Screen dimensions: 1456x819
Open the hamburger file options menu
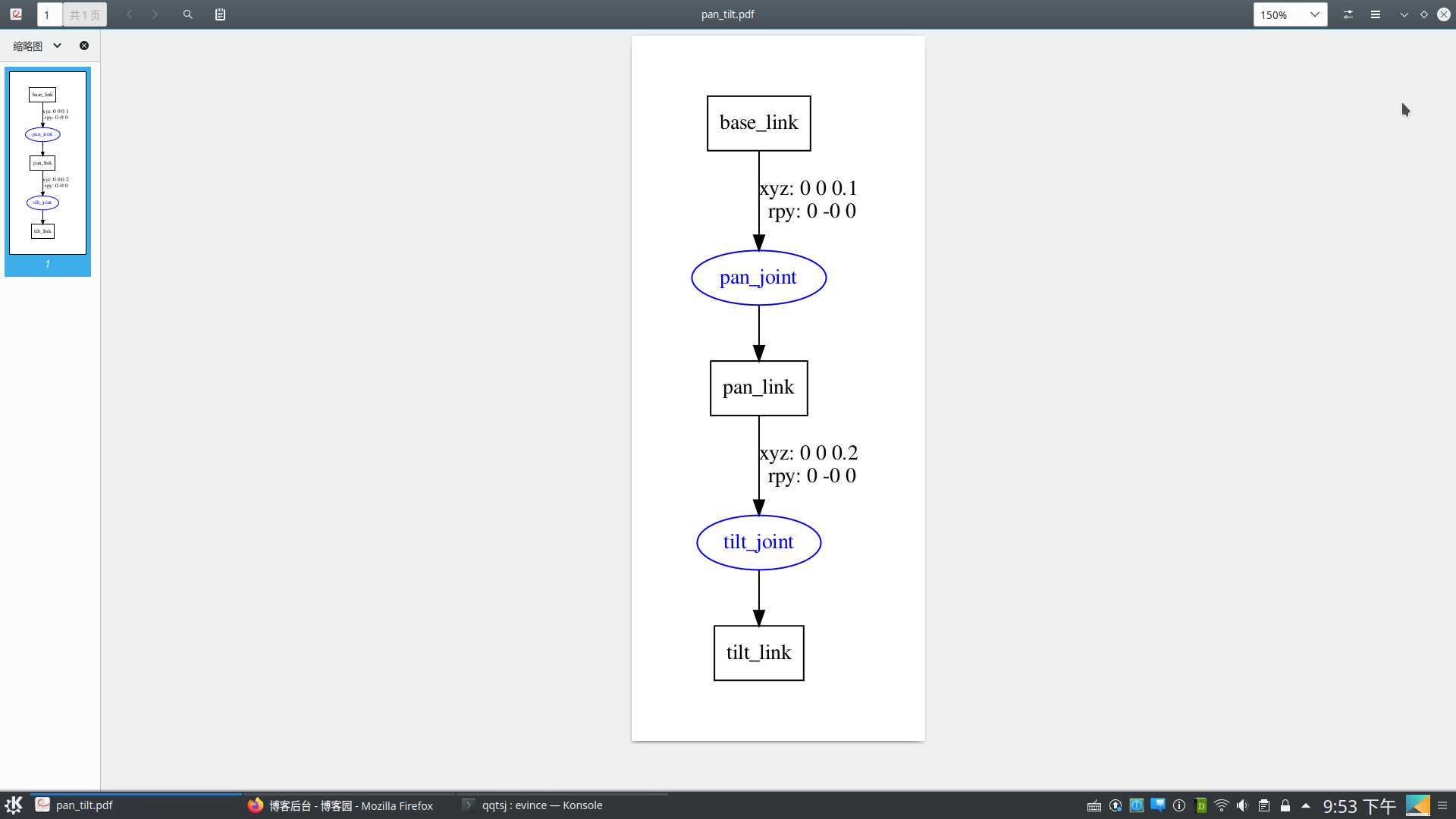pos(1376,14)
